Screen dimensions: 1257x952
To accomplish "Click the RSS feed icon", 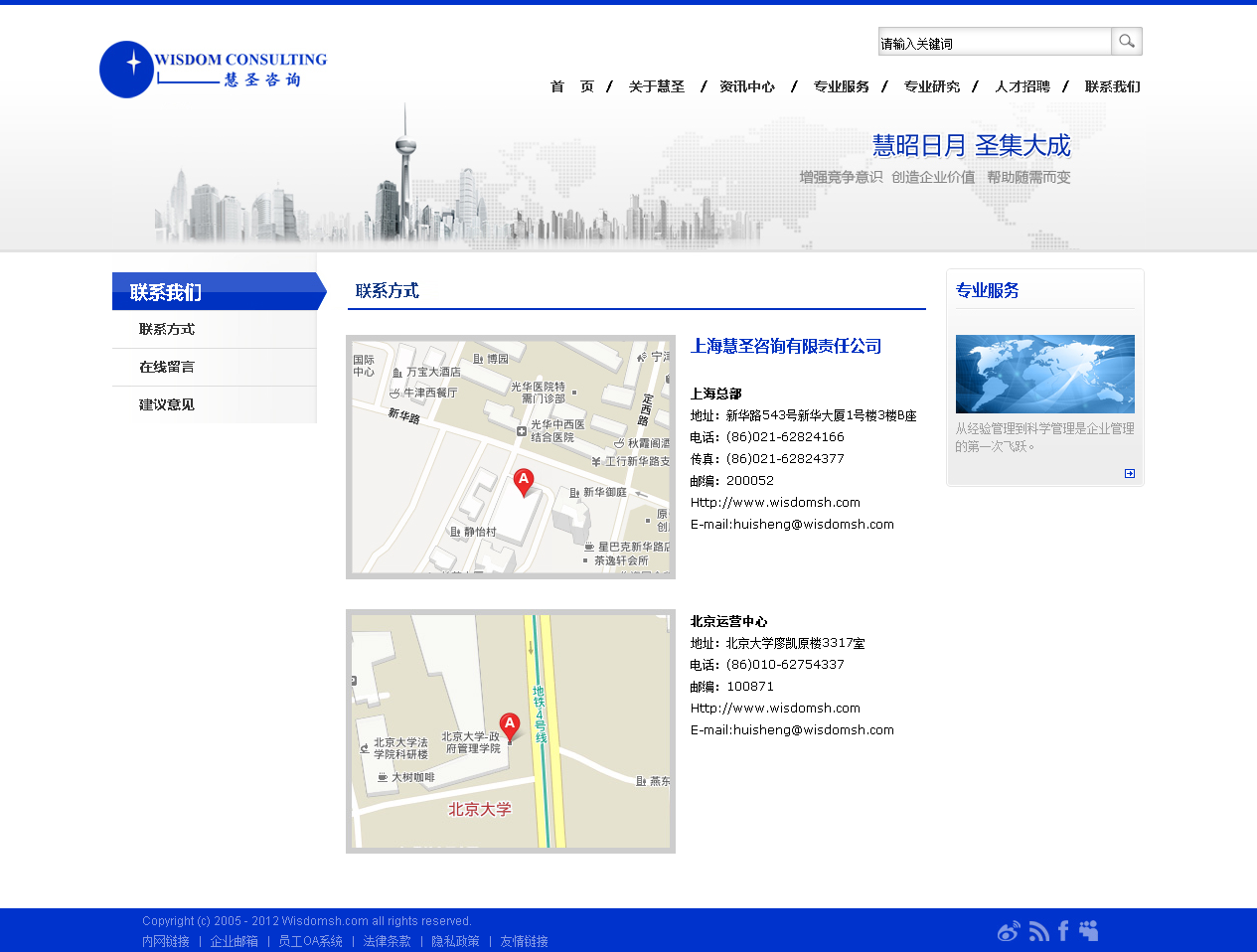I will click(x=1038, y=931).
